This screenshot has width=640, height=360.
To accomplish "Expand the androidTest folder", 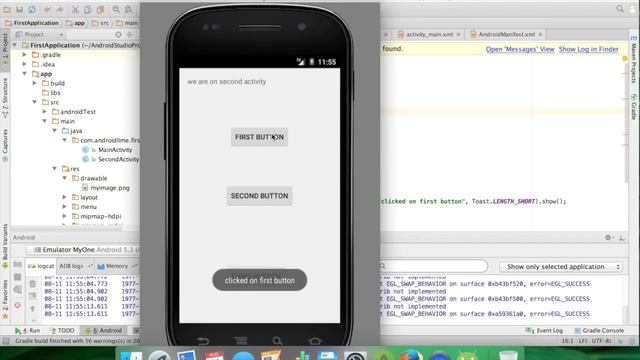I will (x=44, y=112).
